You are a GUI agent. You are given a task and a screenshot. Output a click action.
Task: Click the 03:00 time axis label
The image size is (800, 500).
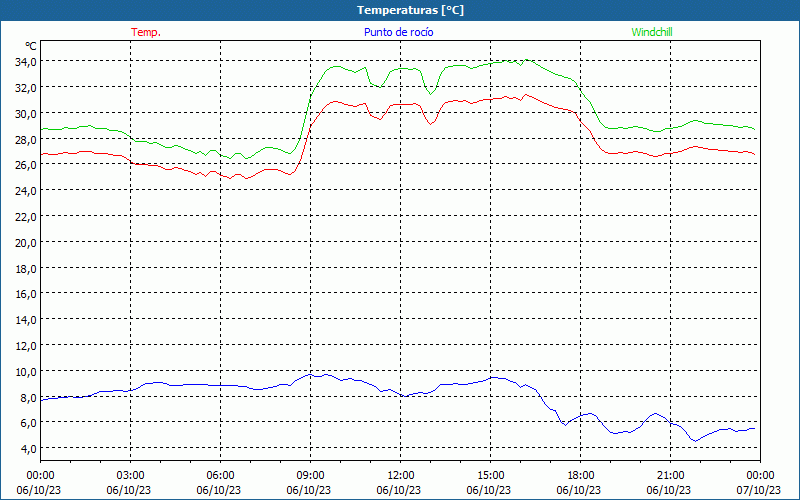tap(130, 476)
